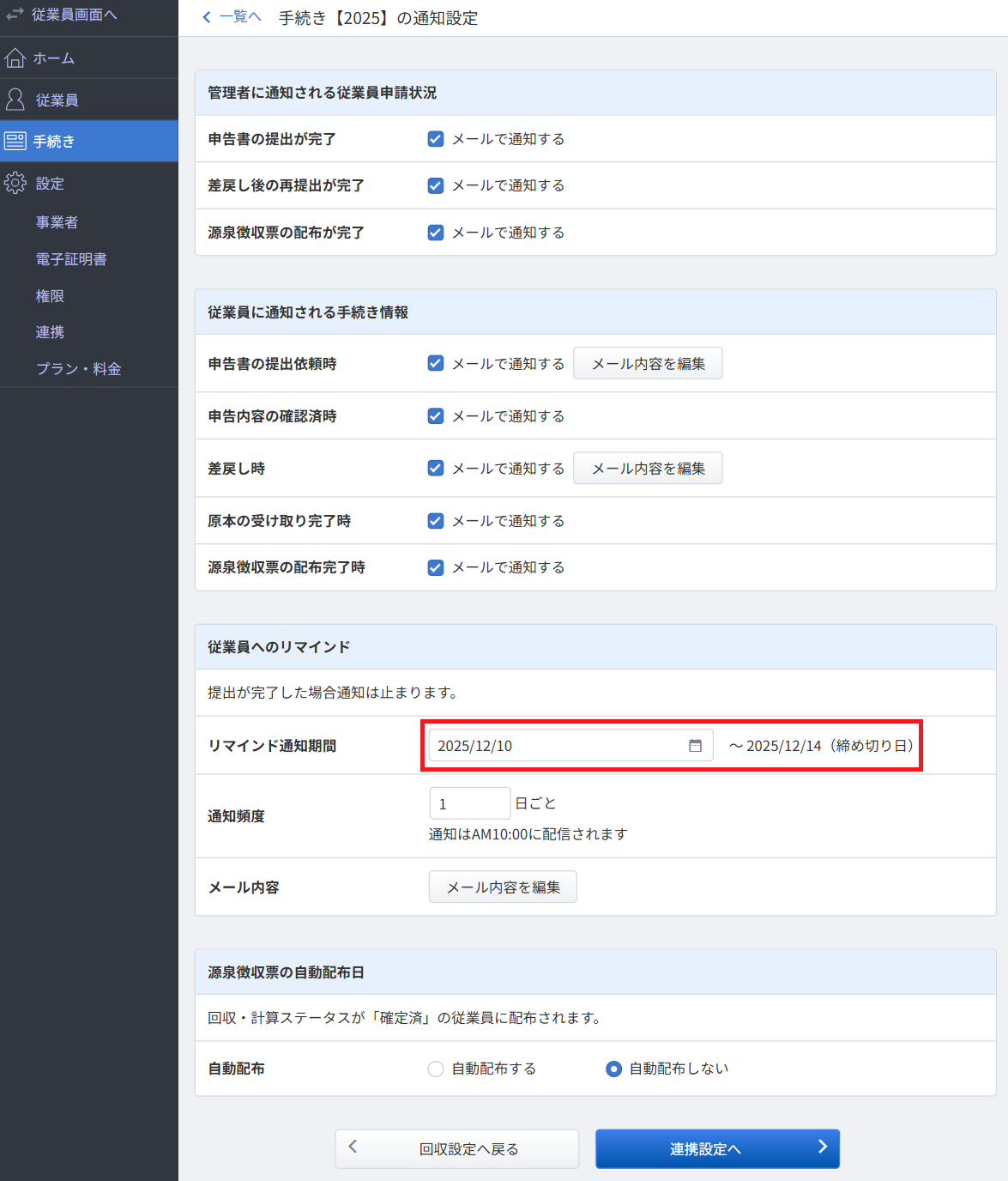1008x1181 pixels.
Task: Uncheck email notification for 申告書の提出が完了
Action: coord(436,139)
